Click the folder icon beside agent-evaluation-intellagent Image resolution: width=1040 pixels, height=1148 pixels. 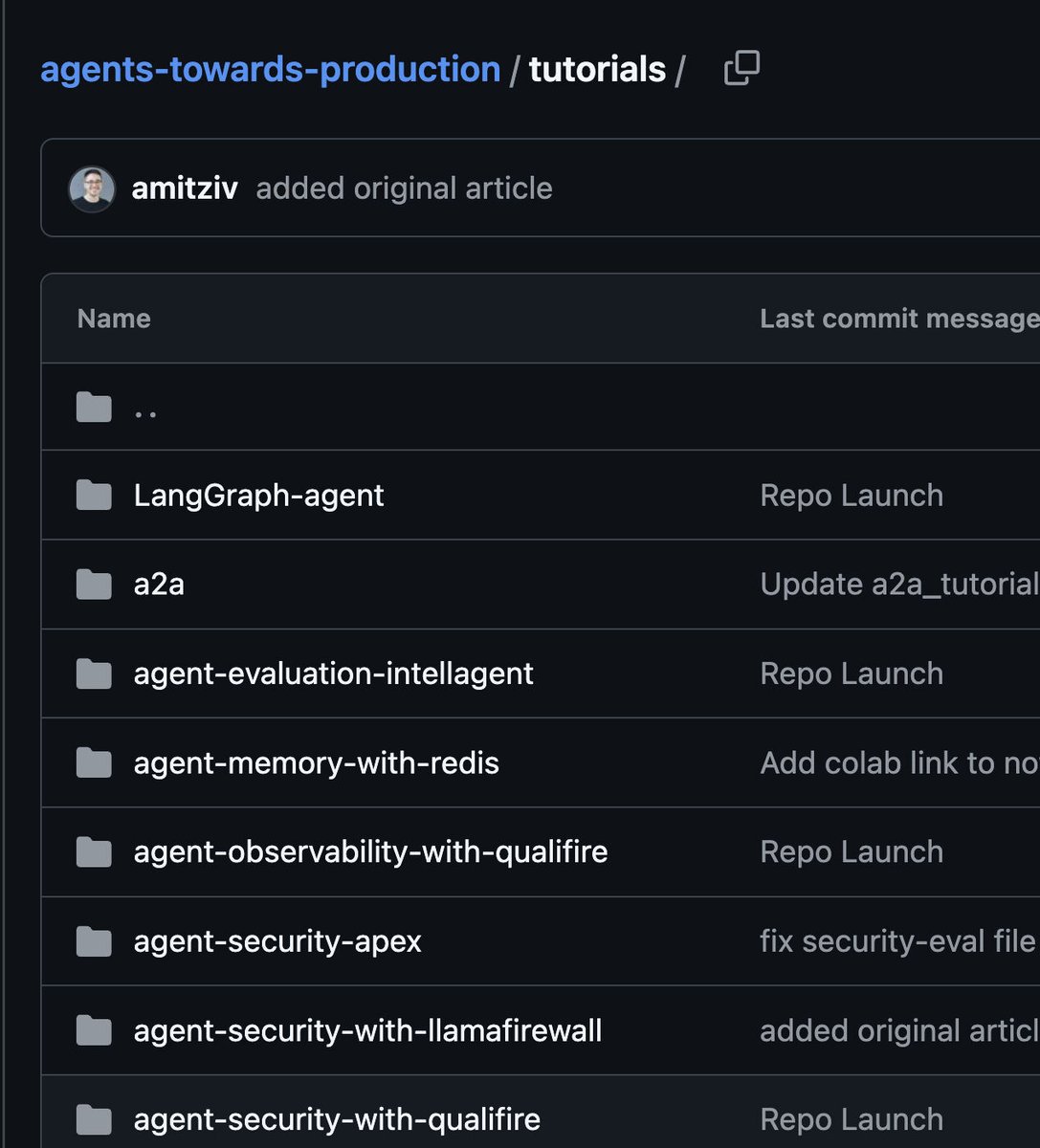(x=94, y=673)
